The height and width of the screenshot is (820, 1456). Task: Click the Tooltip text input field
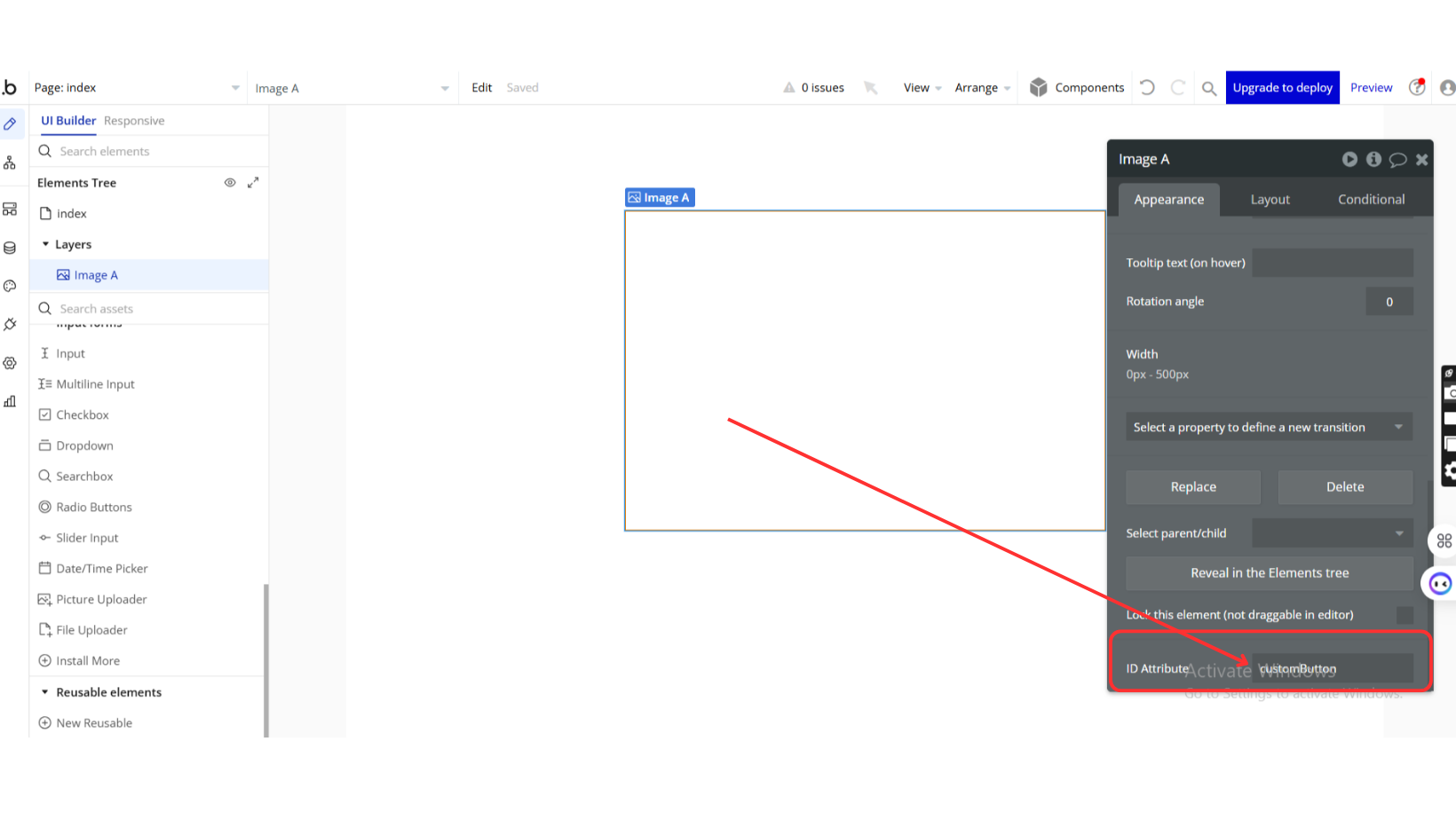(1332, 263)
